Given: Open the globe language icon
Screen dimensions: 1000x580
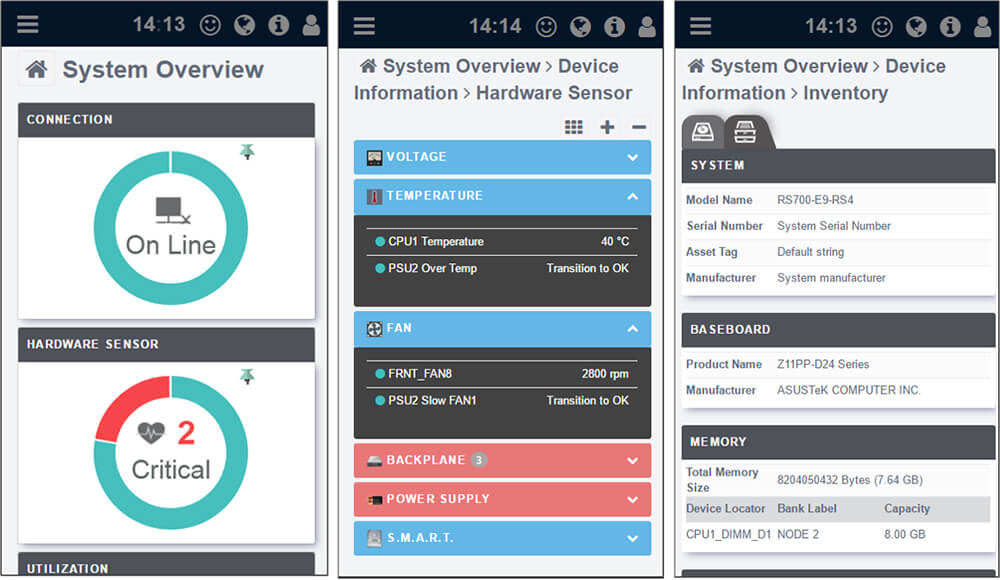Looking at the screenshot, I should pyautogui.click(x=245, y=24).
